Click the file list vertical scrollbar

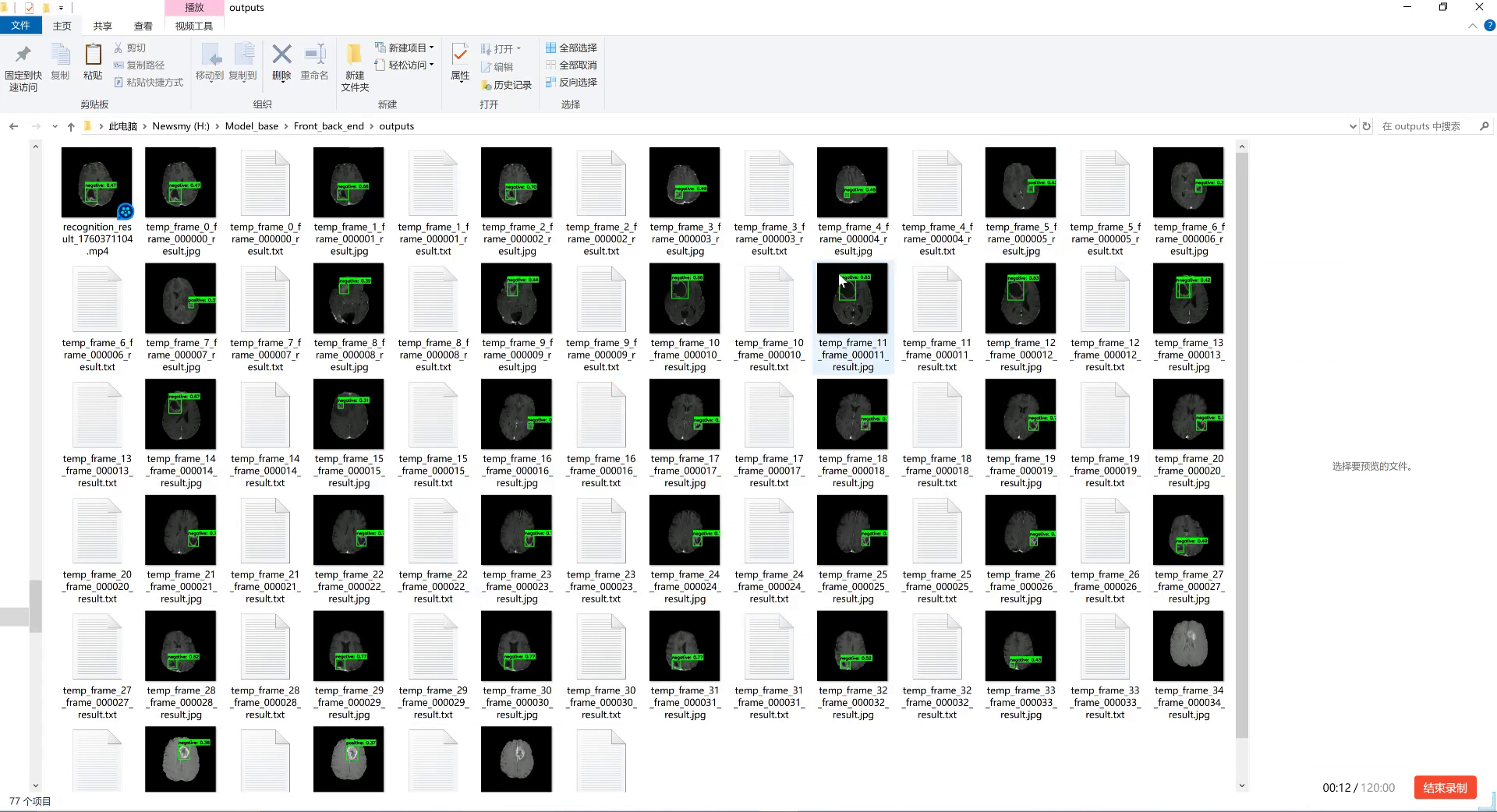[x=1242, y=444]
